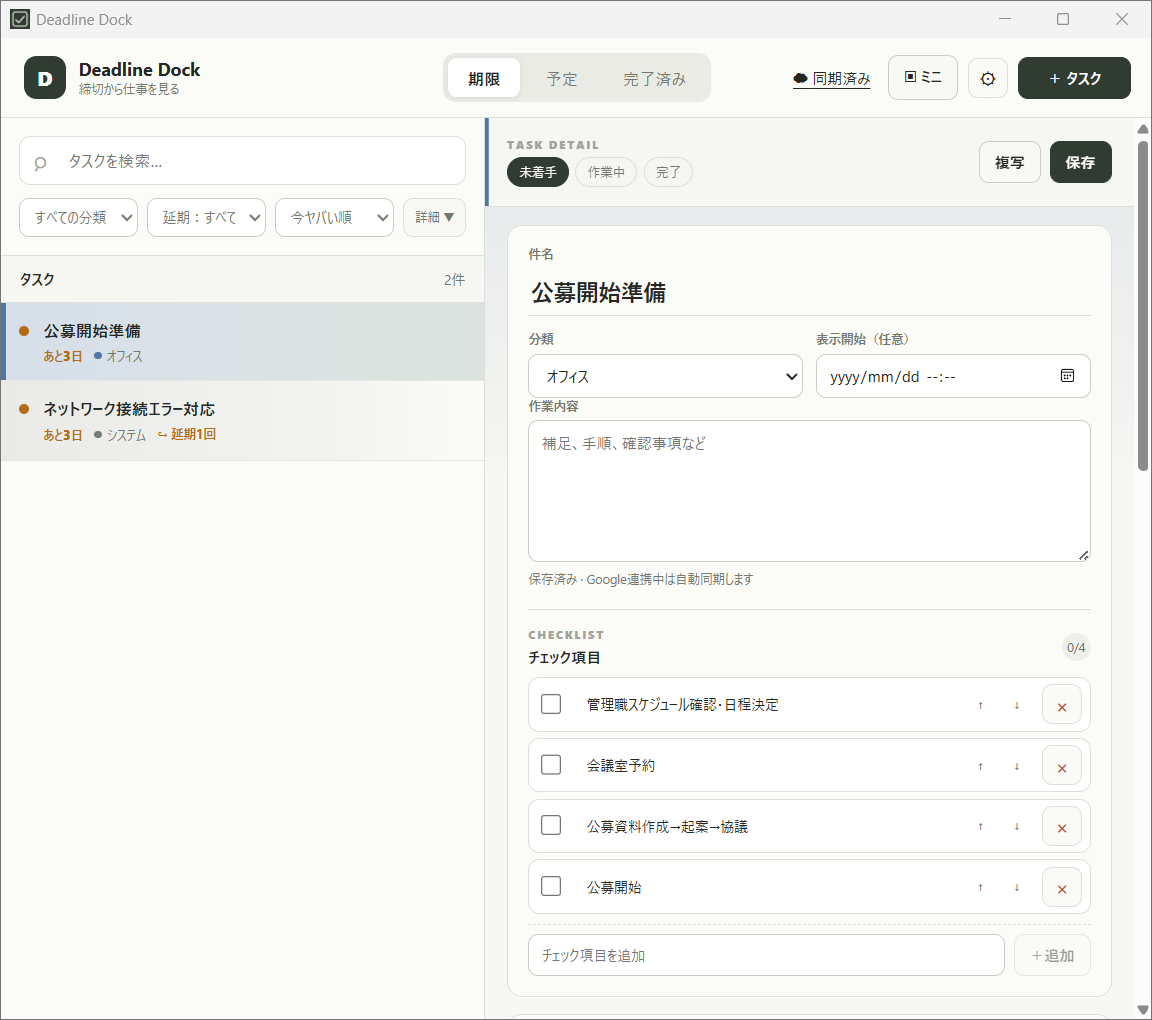Move 公募開始 checklist item up
The image size is (1152, 1020).
pyautogui.click(x=980, y=888)
